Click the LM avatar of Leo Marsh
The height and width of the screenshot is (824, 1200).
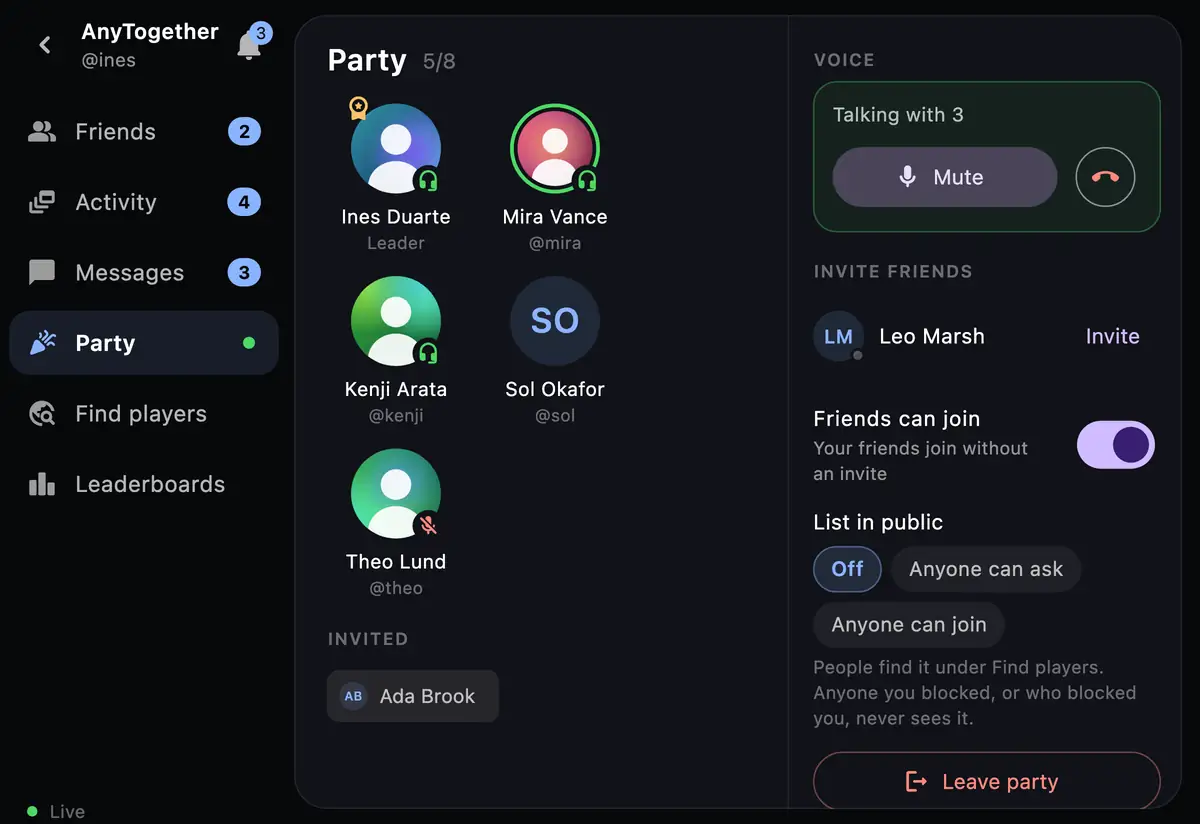(x=838, y=337)
